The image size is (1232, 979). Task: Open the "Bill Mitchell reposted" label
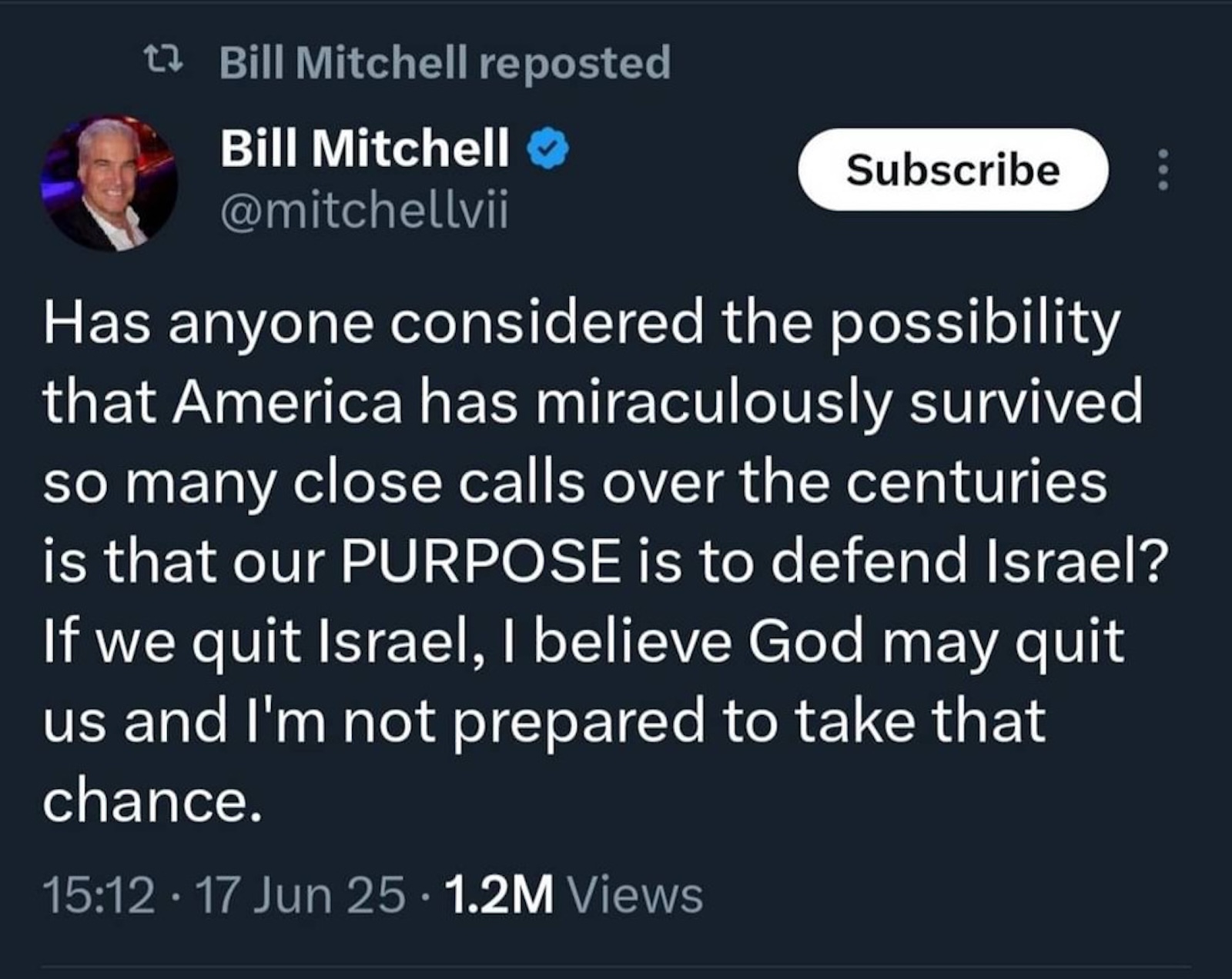click(x=445, y=62)
